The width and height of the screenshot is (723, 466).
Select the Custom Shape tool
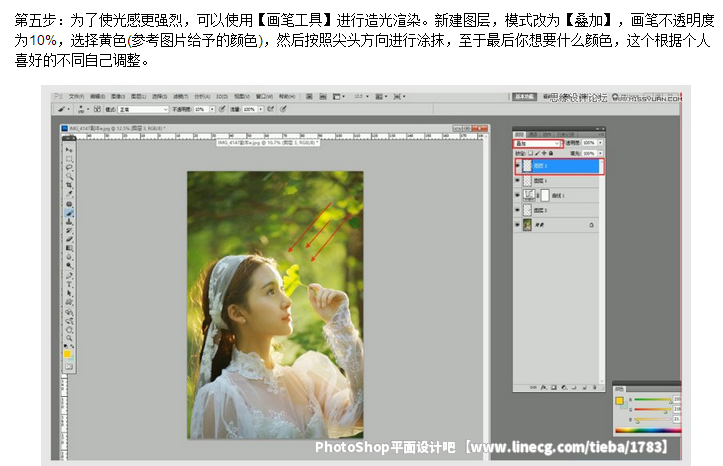pos(69,302)
